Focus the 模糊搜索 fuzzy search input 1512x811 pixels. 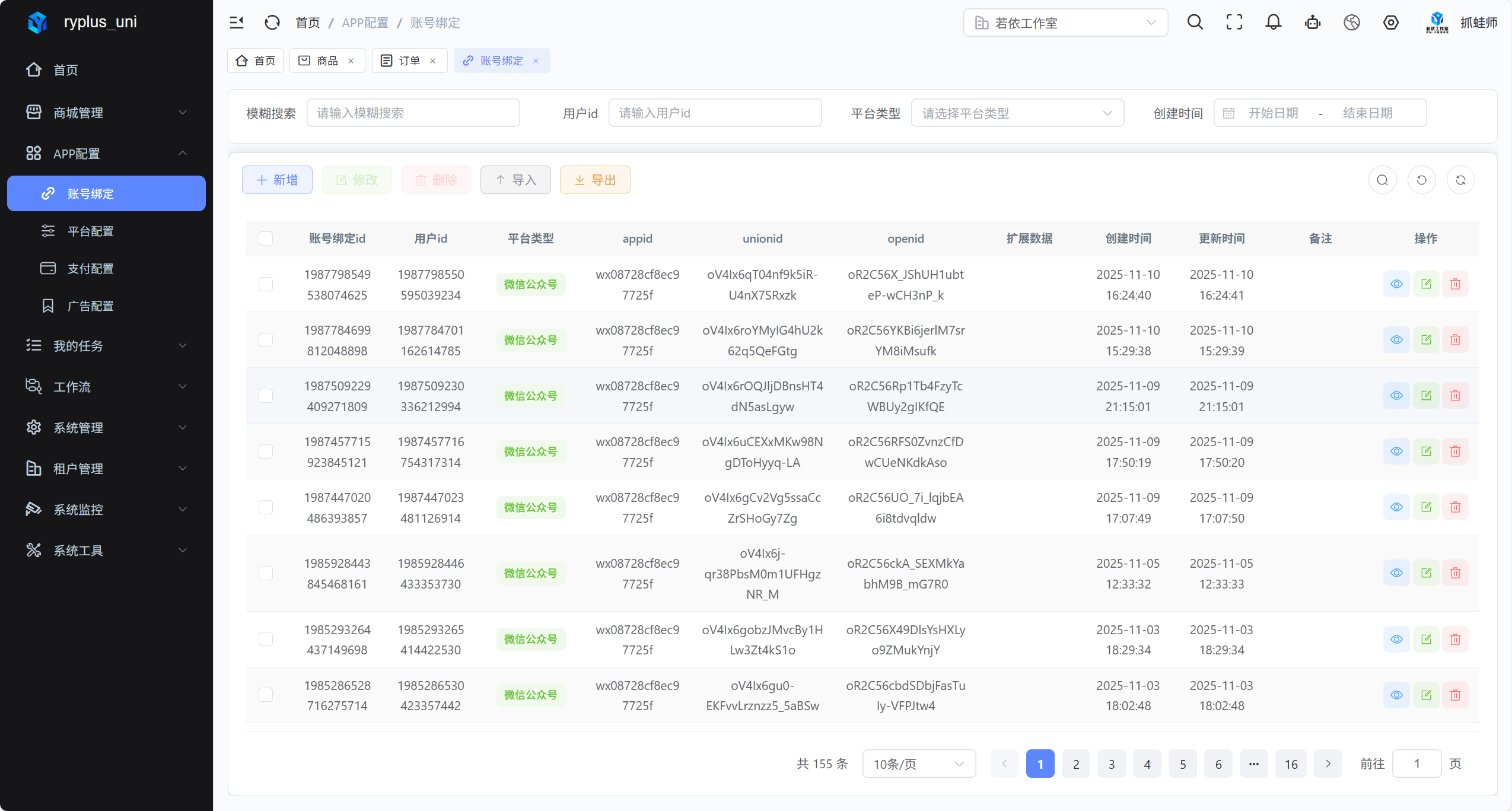413,113
